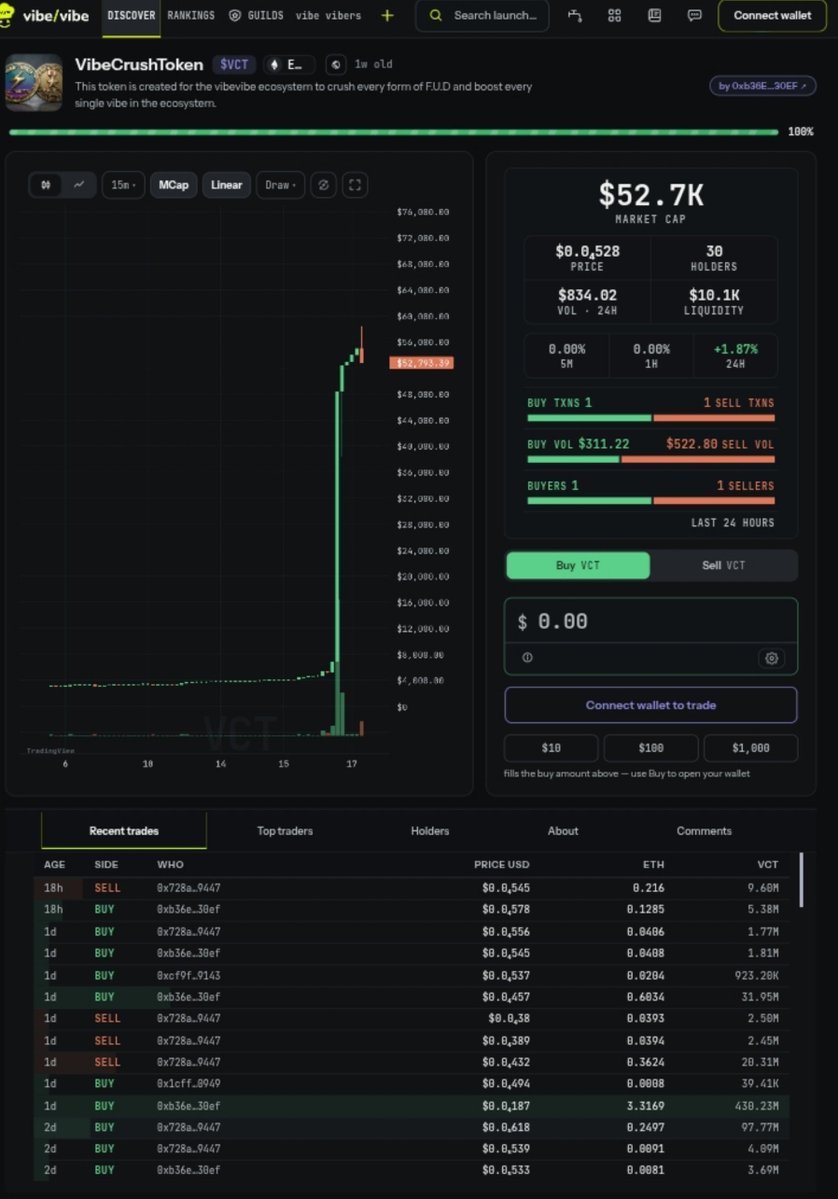Click the AGE column header
This screenshot has height=1199, width=838.
point(54,864)
